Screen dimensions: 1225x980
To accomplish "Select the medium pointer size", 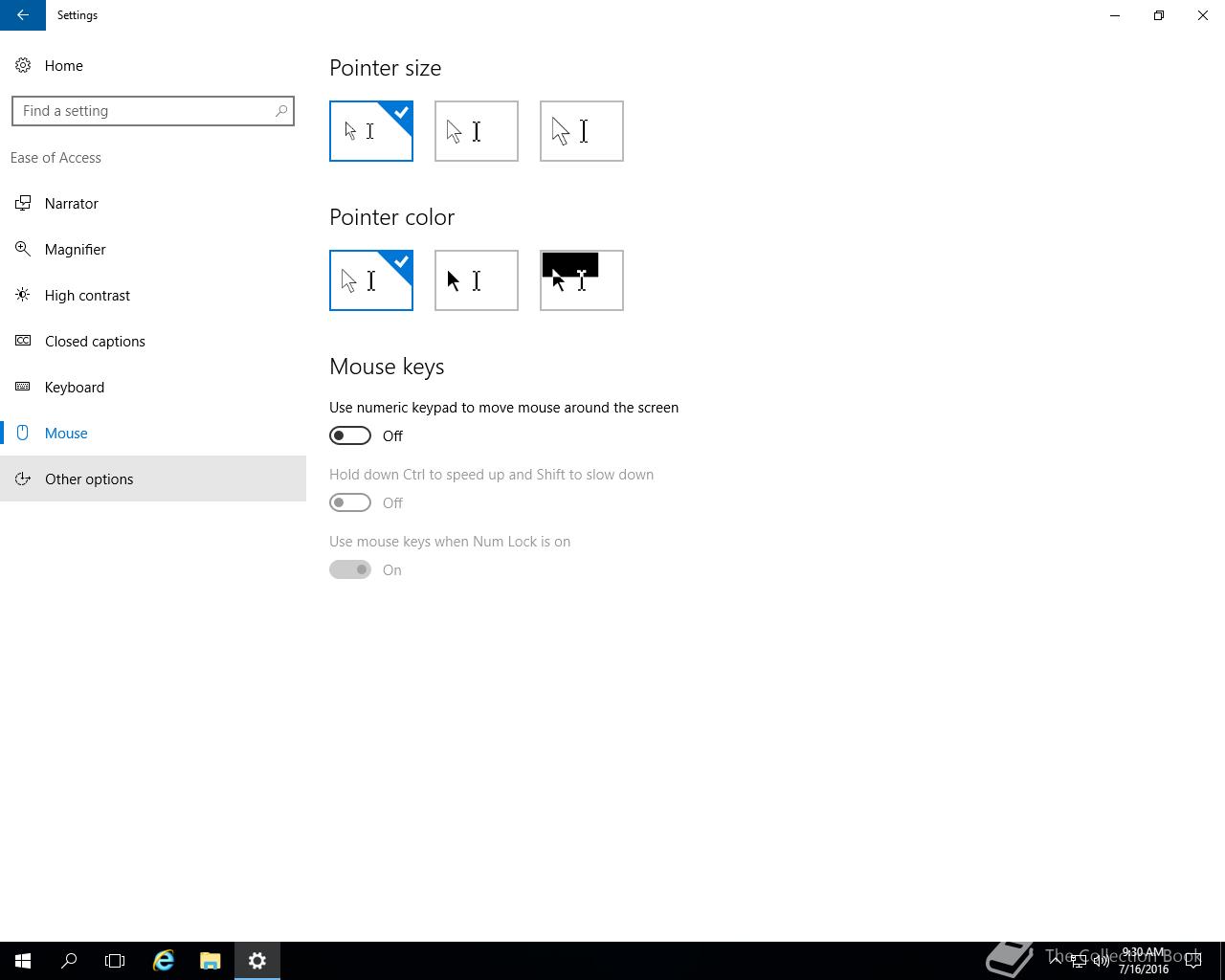I will click(477, 131).
